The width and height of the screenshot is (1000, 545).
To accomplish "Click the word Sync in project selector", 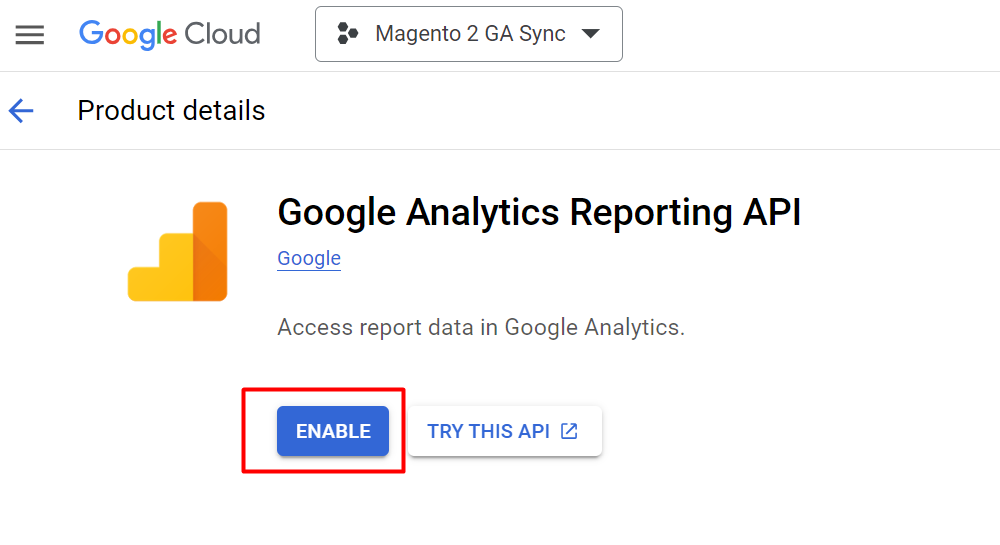I will click(x=541, y=34).
